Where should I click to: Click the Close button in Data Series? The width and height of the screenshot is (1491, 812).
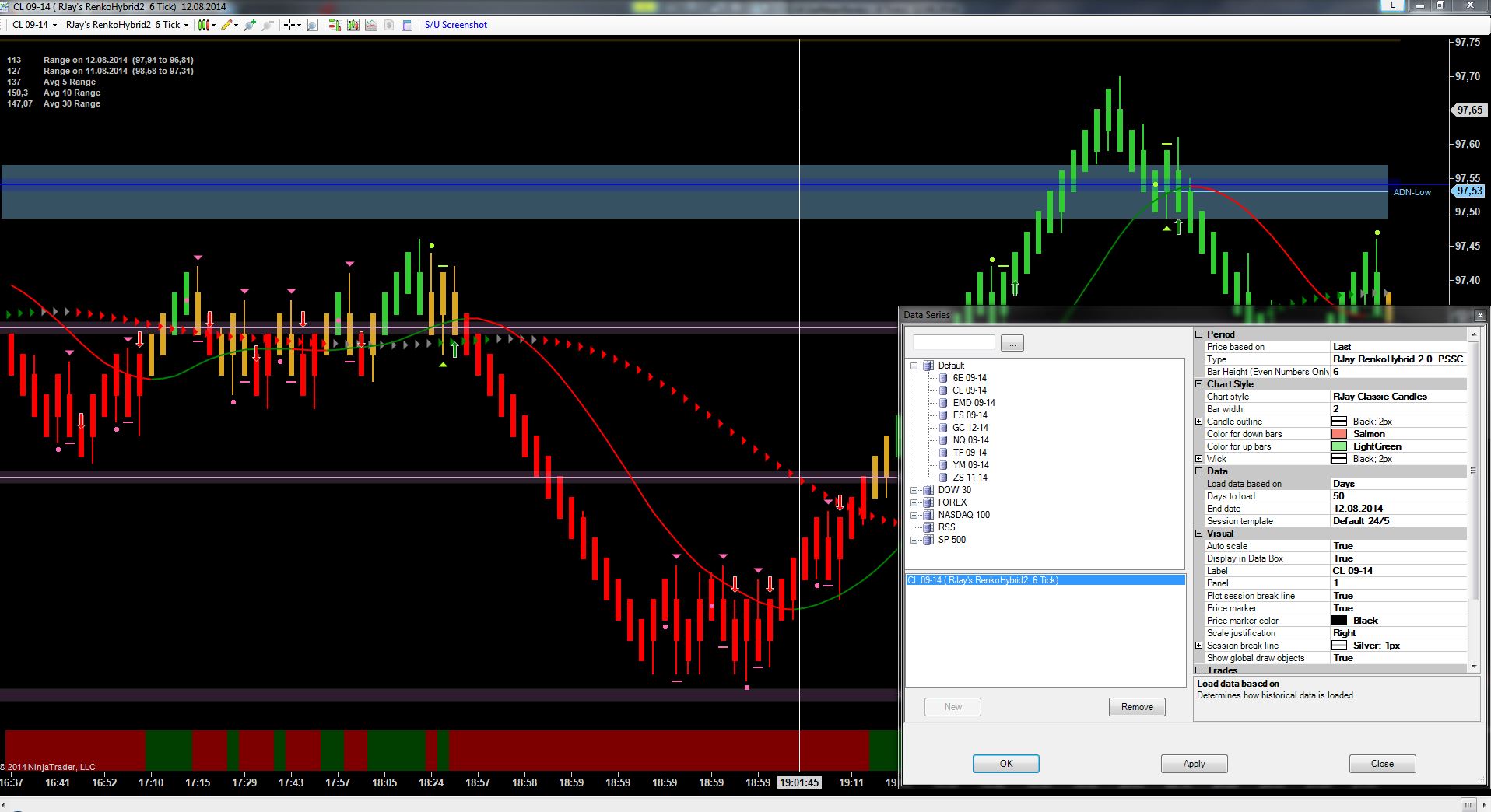pos(1382,764)
